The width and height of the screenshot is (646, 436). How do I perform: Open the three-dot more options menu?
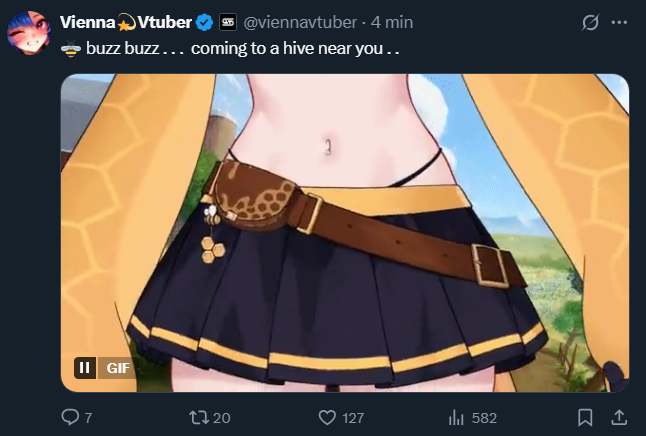pyautogui.click(x=619, y=22)
